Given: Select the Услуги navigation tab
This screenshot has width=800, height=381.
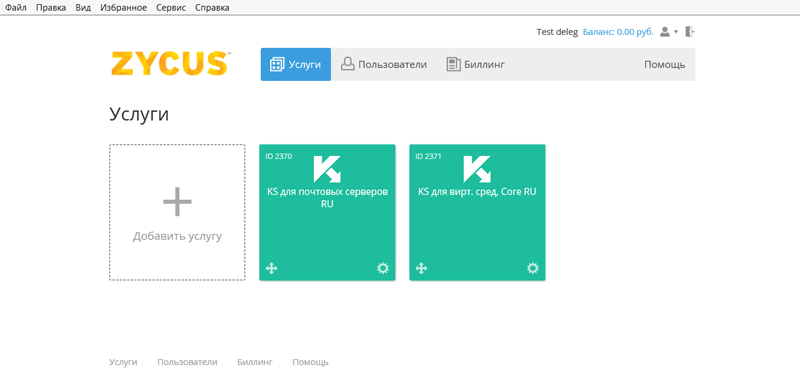Looking at the screenshot, I should tap(296, 64).
